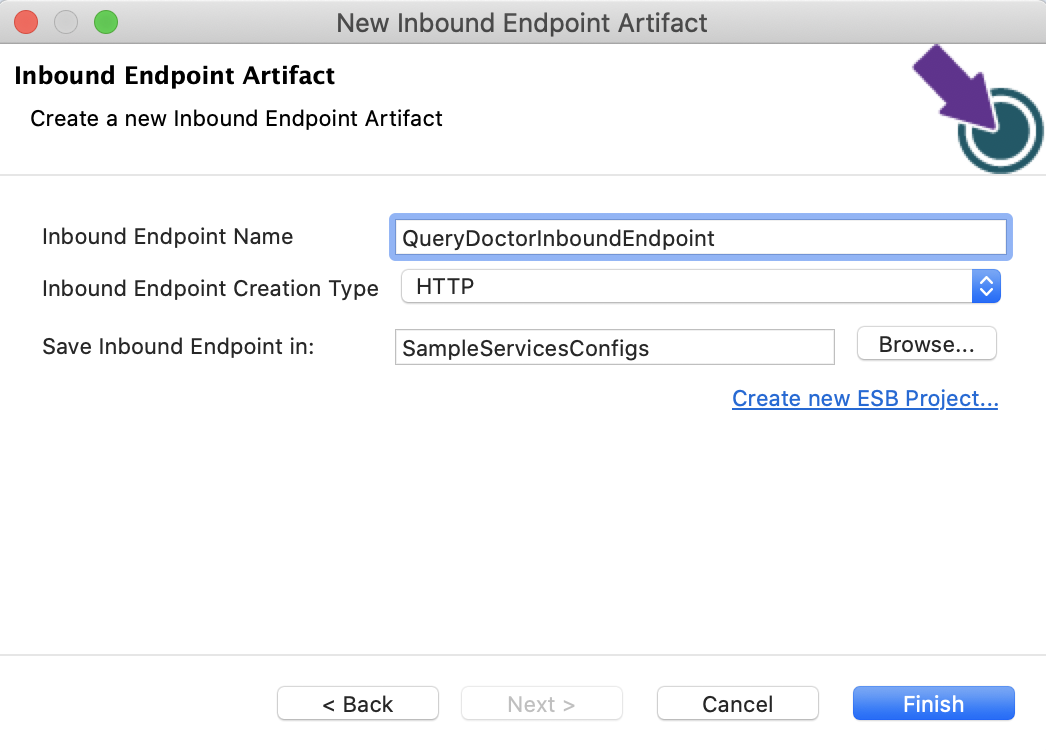Image resolution: width=1046 pixels, height=752 pixels.
Task: Click the Inbound Endpoint Artifact heading
Action: [x=174, y=75]
